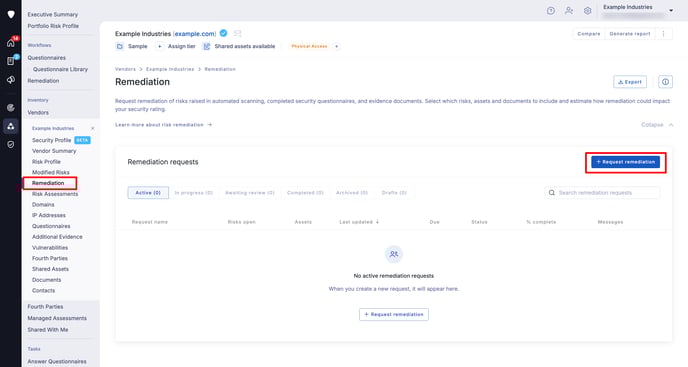The image size is (688, 367).
Task: Collapse the remediation description section
Action: pyautogui.click(x=657, y=125)
